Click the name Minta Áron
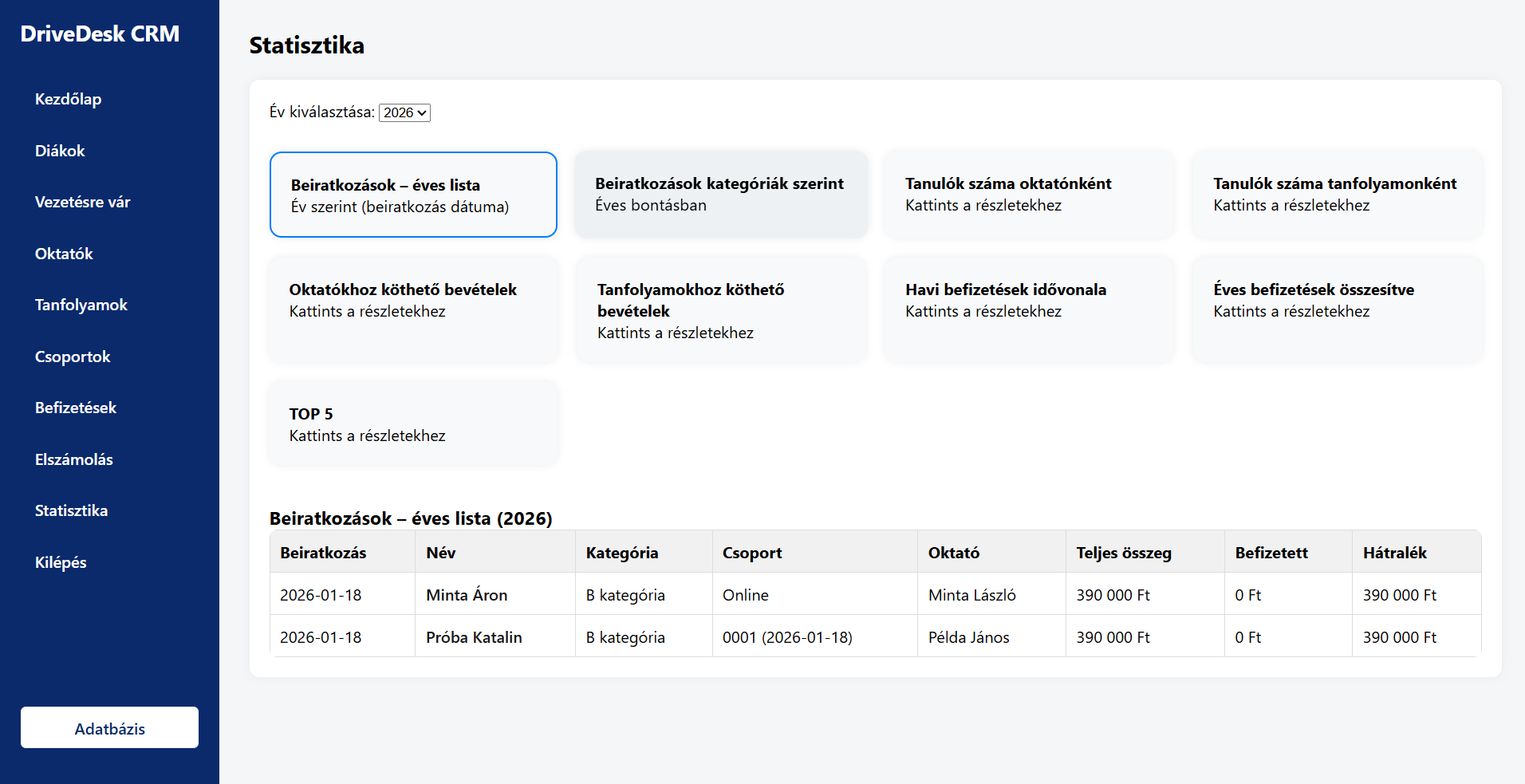This screenshot has height=784, width=1525. click(467, 595)
